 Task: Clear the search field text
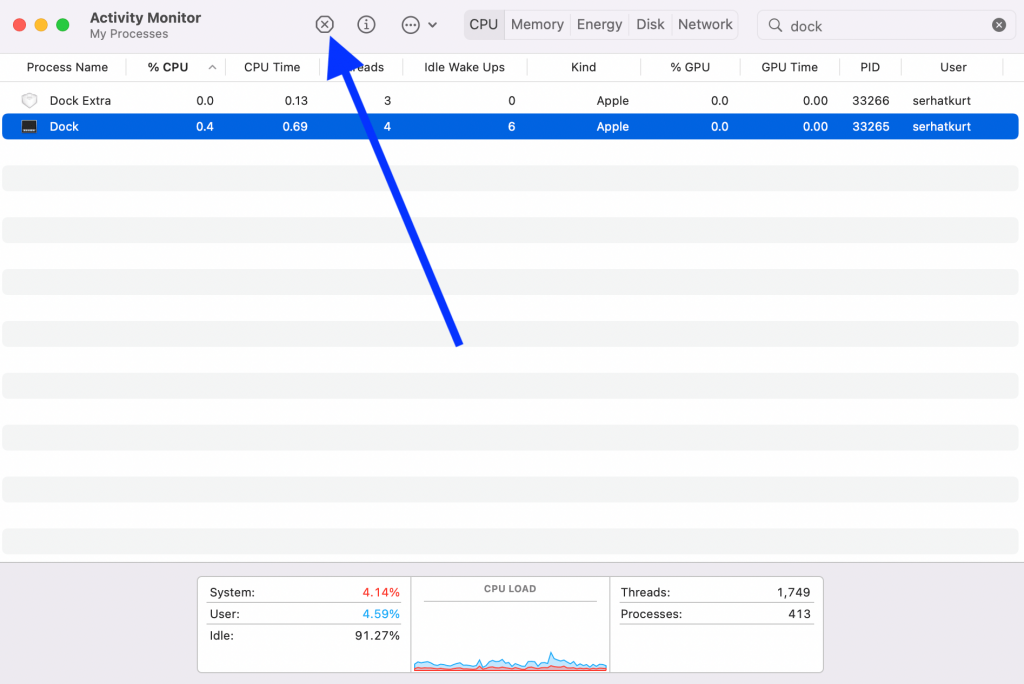tap(999, 25)
